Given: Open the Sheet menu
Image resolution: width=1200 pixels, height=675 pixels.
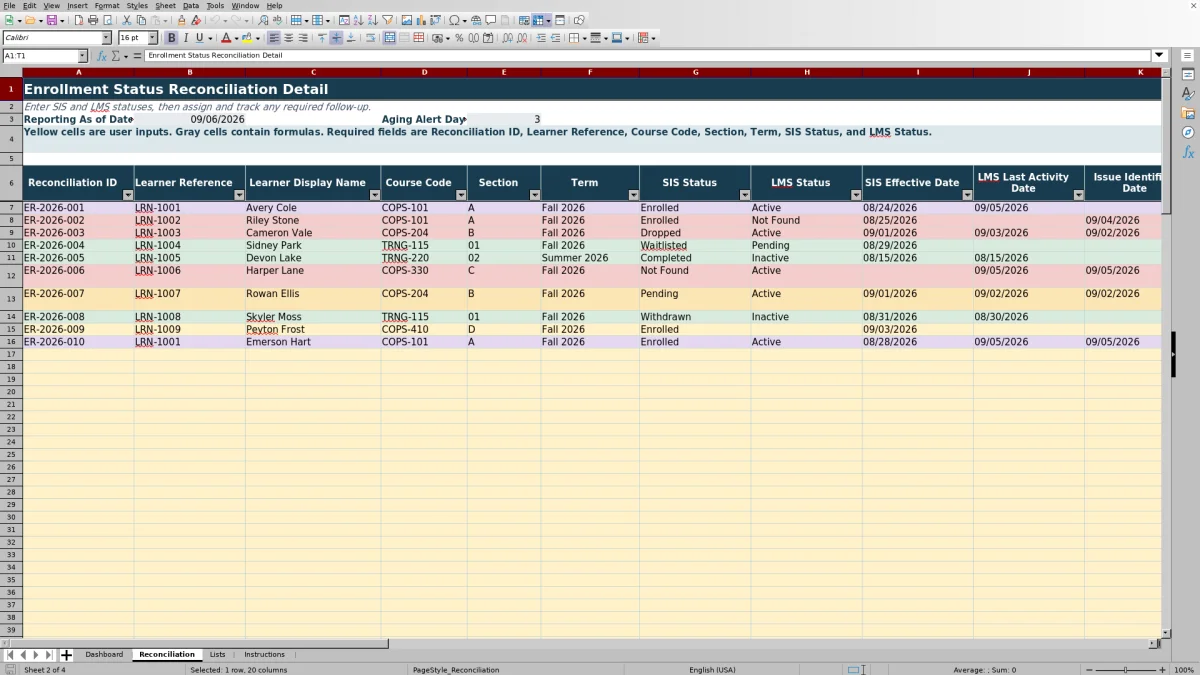Looking at the screenshot, I should pyautogui.click(x=165, y=5).
